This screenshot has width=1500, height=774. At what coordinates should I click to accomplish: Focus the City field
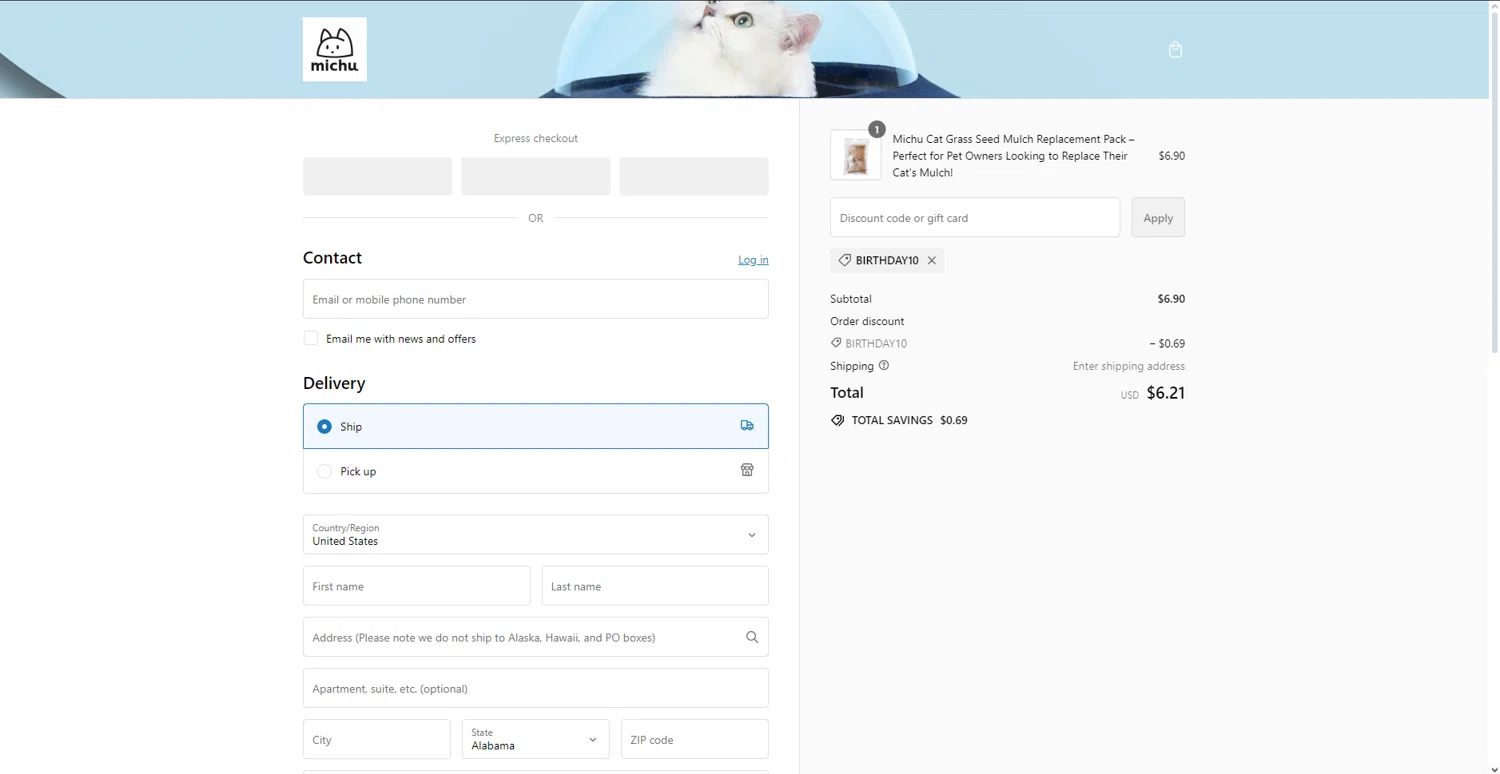click(x=377, y=739)
